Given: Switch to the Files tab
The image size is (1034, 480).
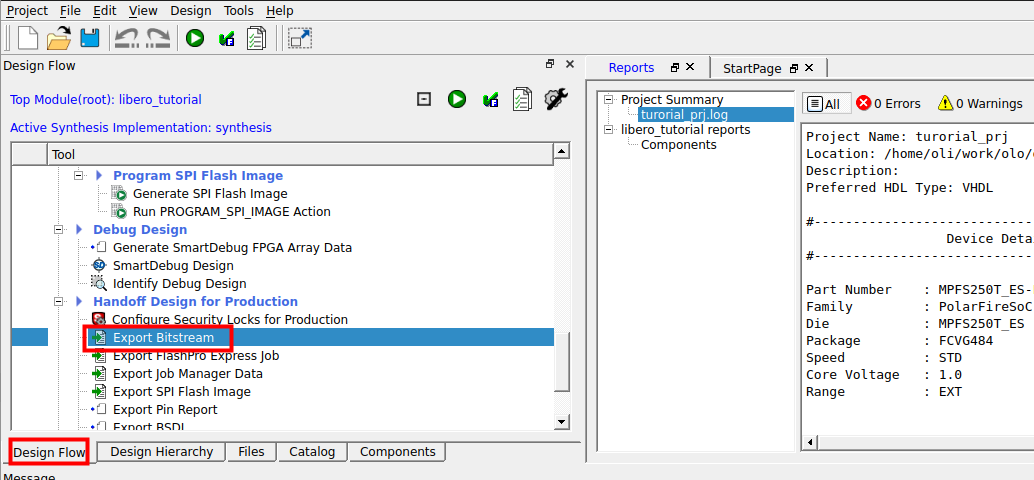Looking at the screenshot, I should (x=251, y=452).
